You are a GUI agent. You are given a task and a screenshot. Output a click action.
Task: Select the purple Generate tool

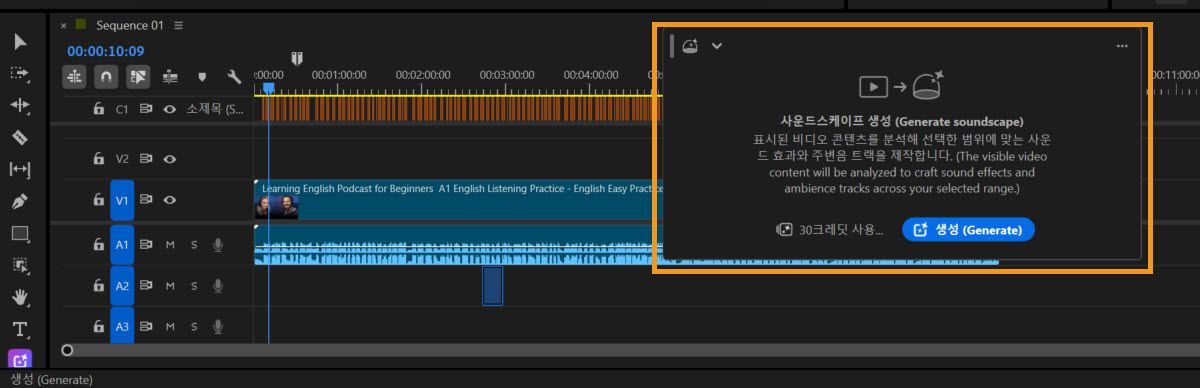pos(20,359)
